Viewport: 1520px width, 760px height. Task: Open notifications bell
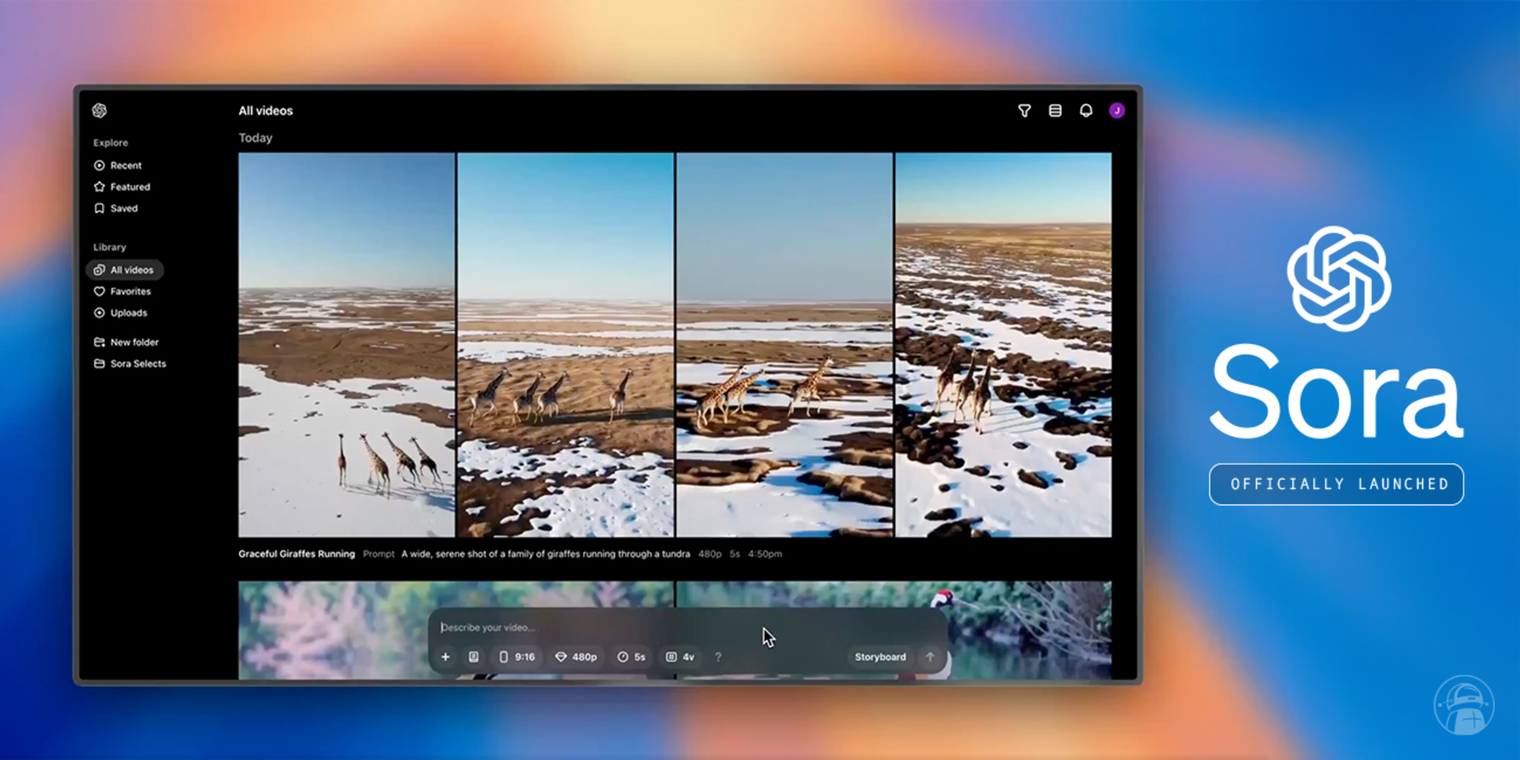click(x=1086, y=111)
